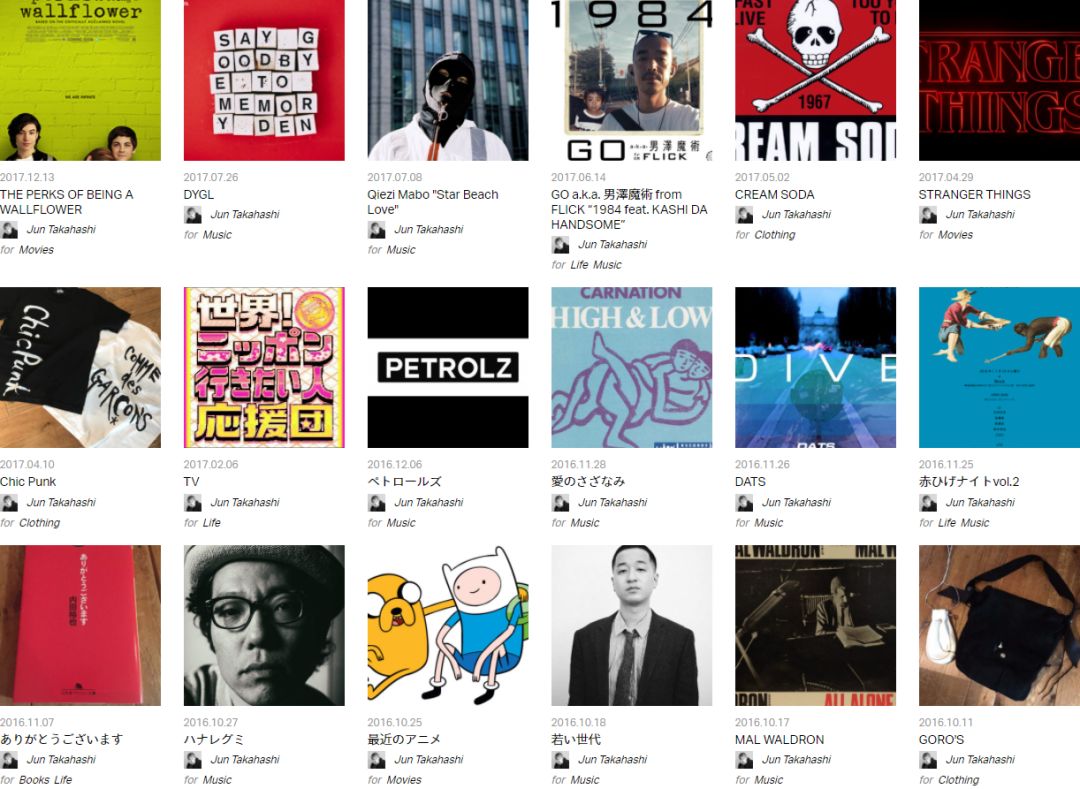Click the author avatar icon under GORO'S

[928, 760]
